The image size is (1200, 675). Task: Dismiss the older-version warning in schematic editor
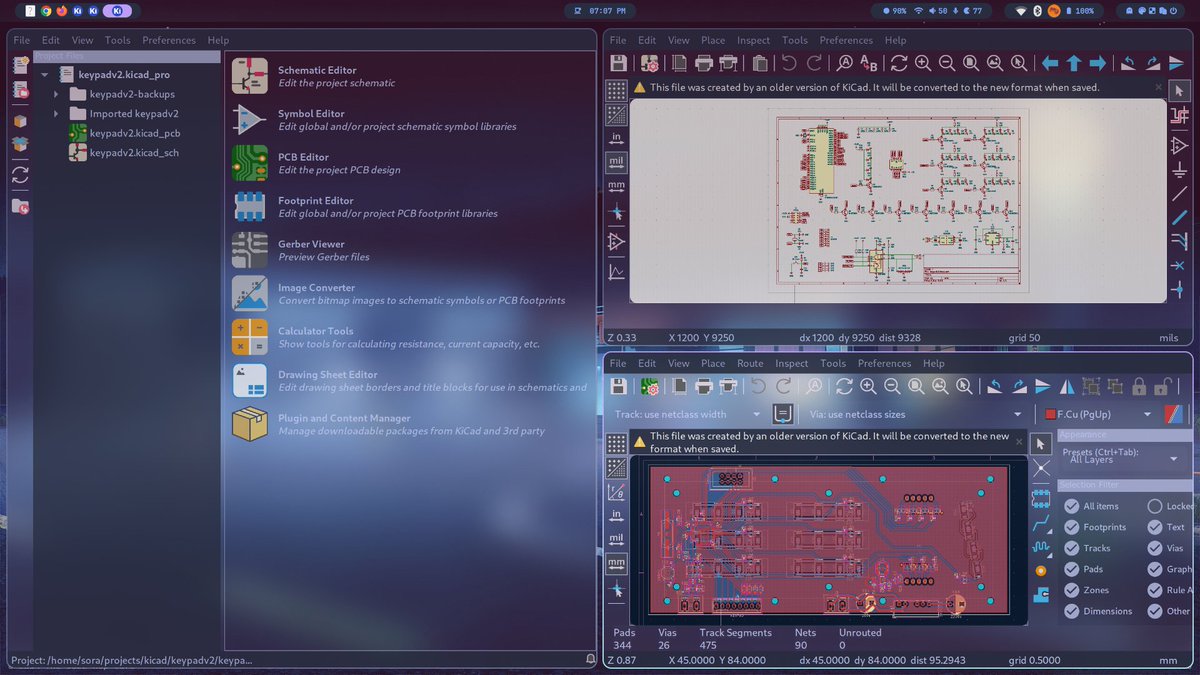pyautogui.click(x=1159, y=87)
